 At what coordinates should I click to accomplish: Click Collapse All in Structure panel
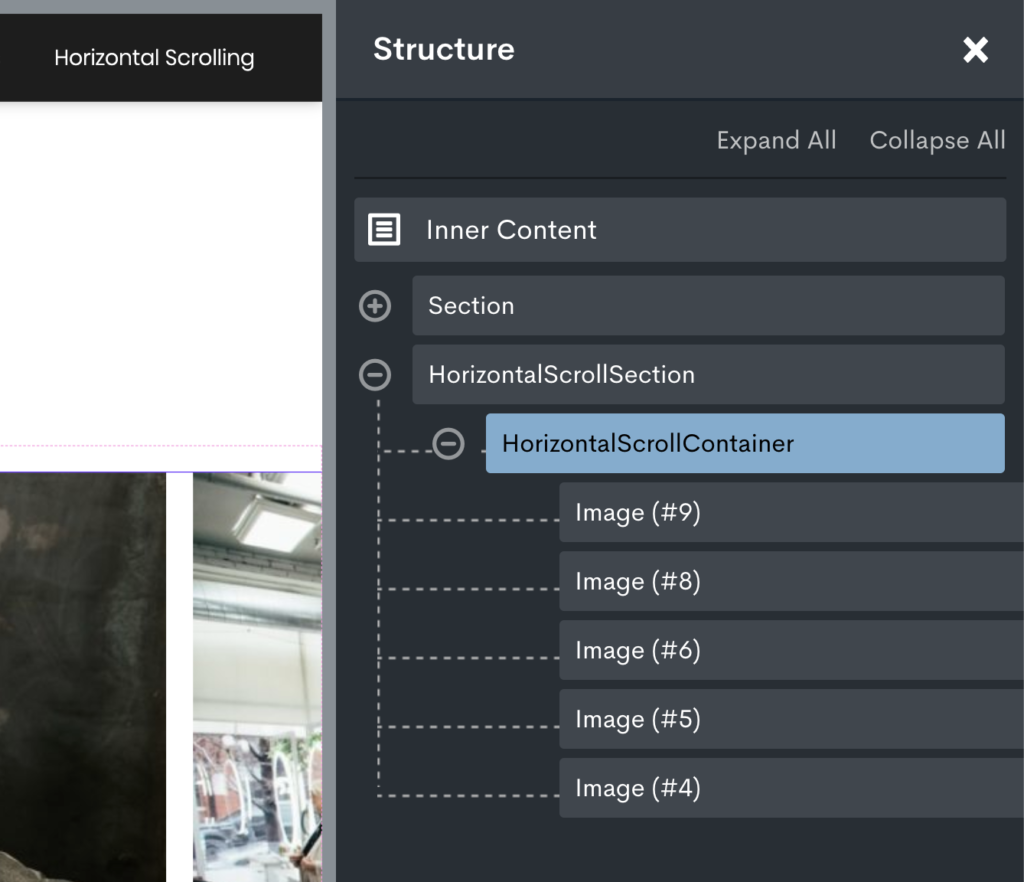click(937, 140)
